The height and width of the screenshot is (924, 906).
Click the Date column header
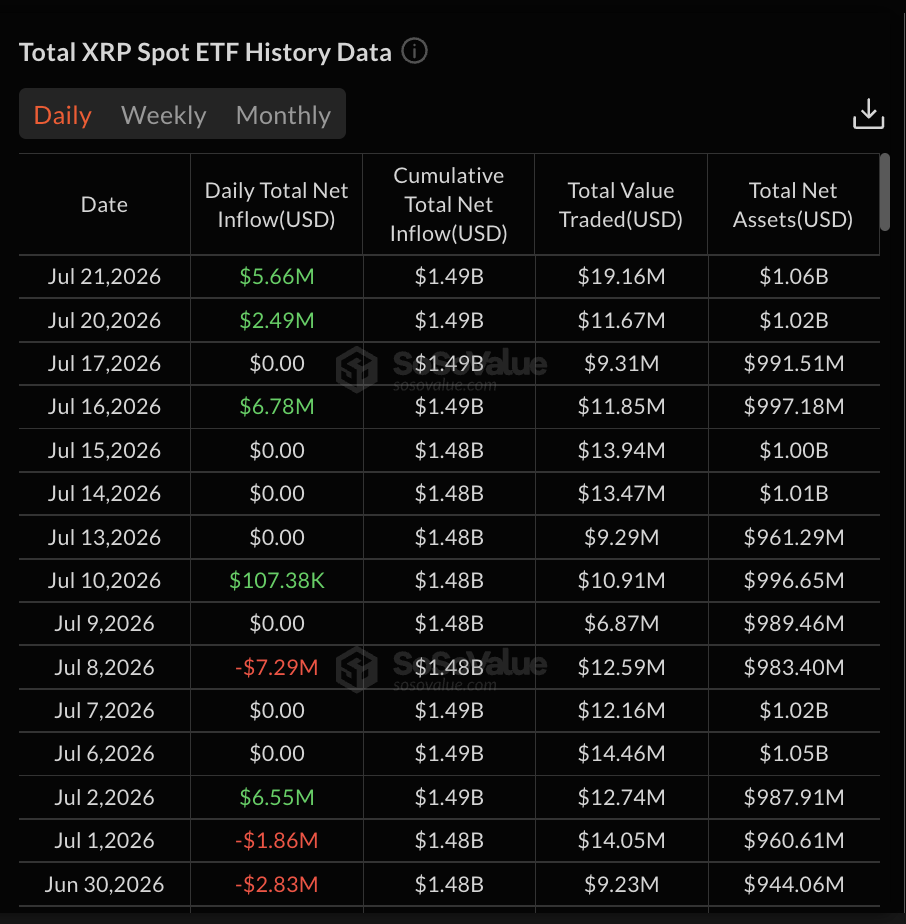coord(104,204)
